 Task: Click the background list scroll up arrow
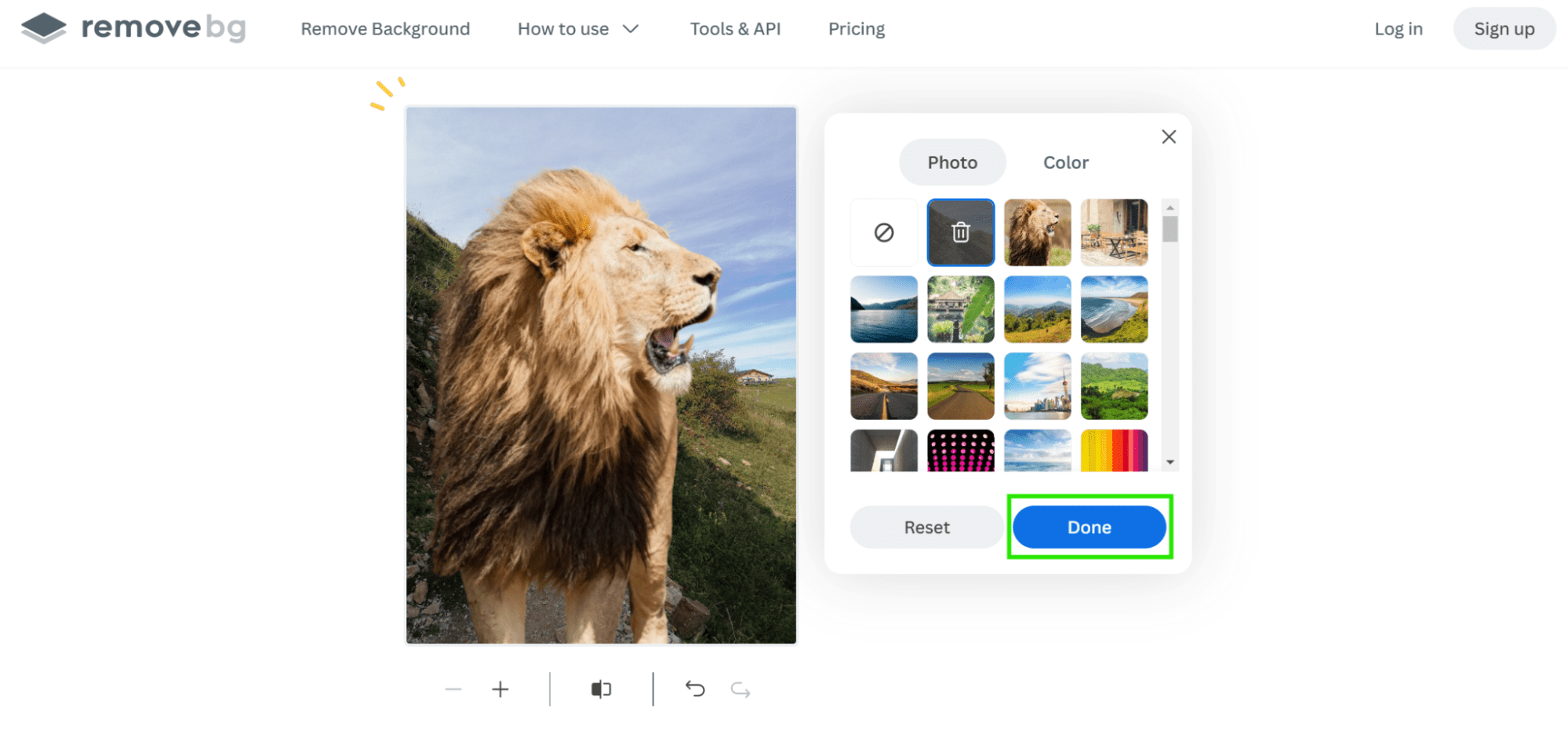pyautogui.click(x=1170, y=208)
